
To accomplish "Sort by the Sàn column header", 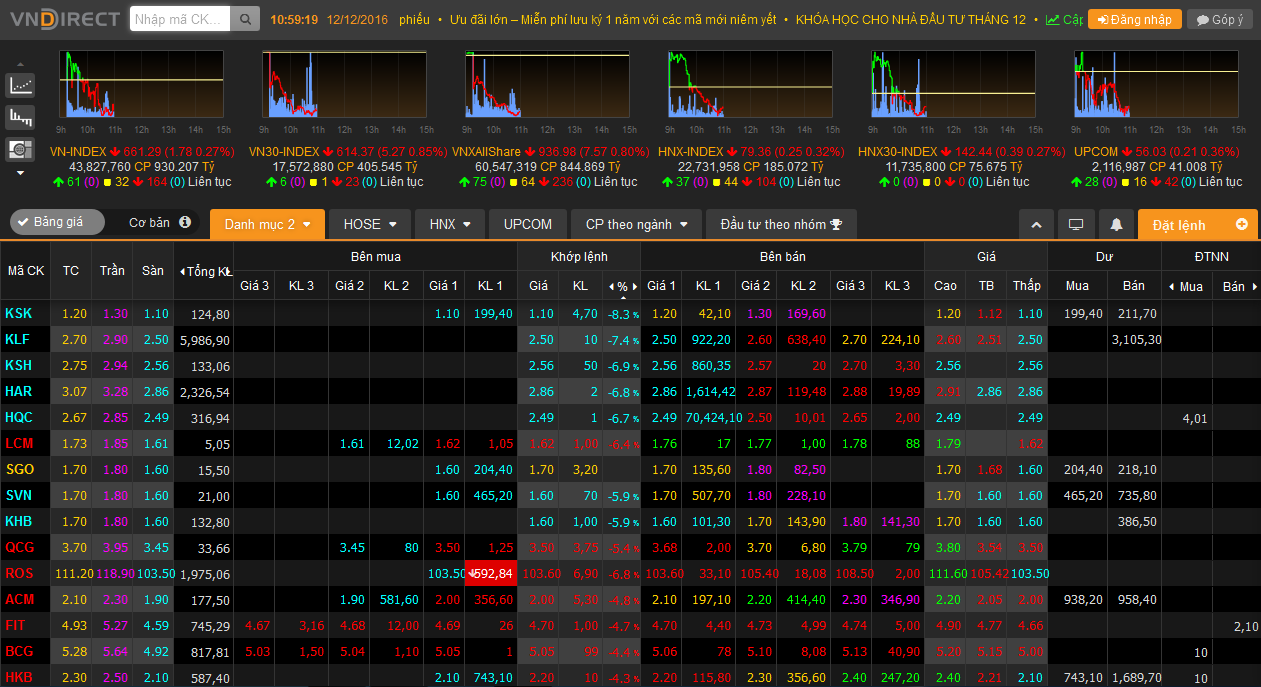I will coord(153,271).
